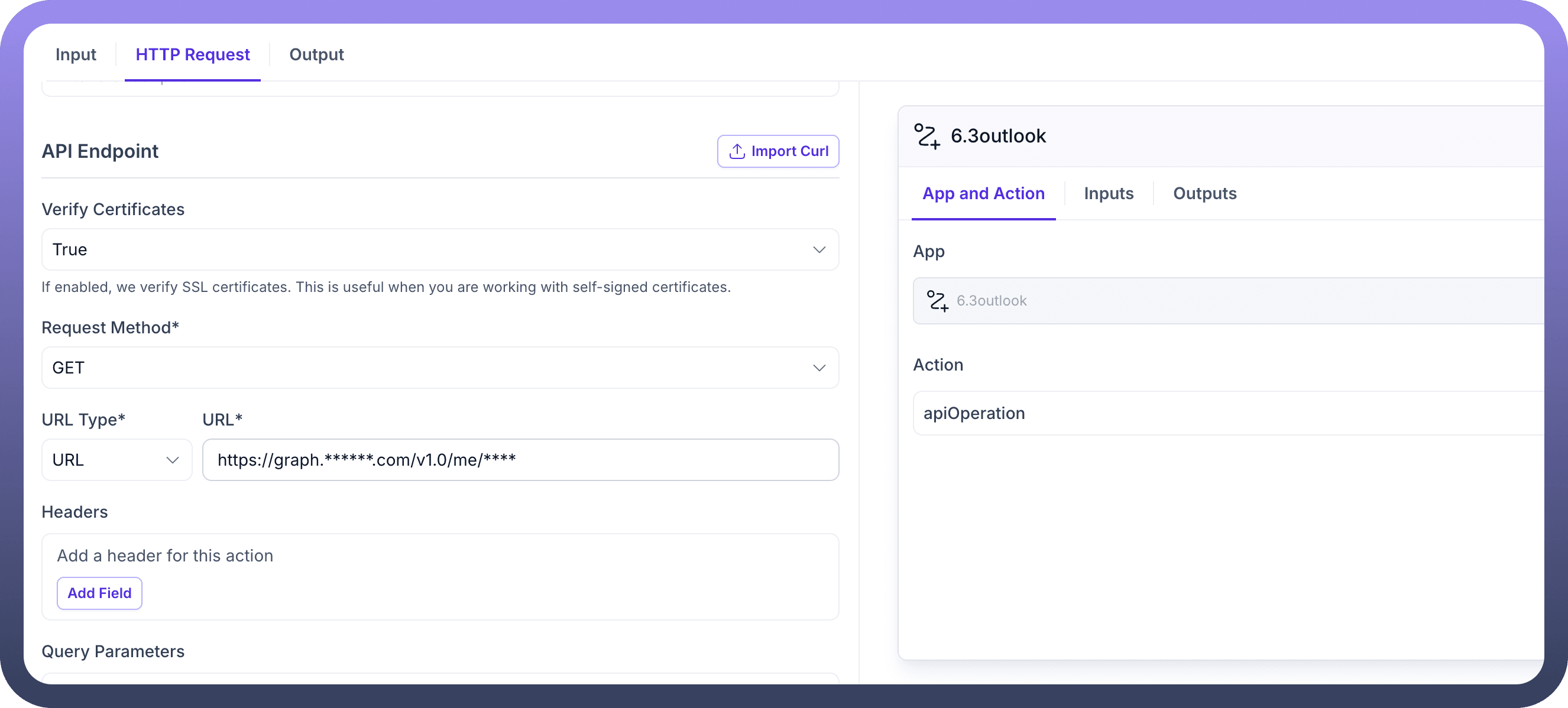
Task: Open the App and Action tab
Action: [x=983, y=193]
